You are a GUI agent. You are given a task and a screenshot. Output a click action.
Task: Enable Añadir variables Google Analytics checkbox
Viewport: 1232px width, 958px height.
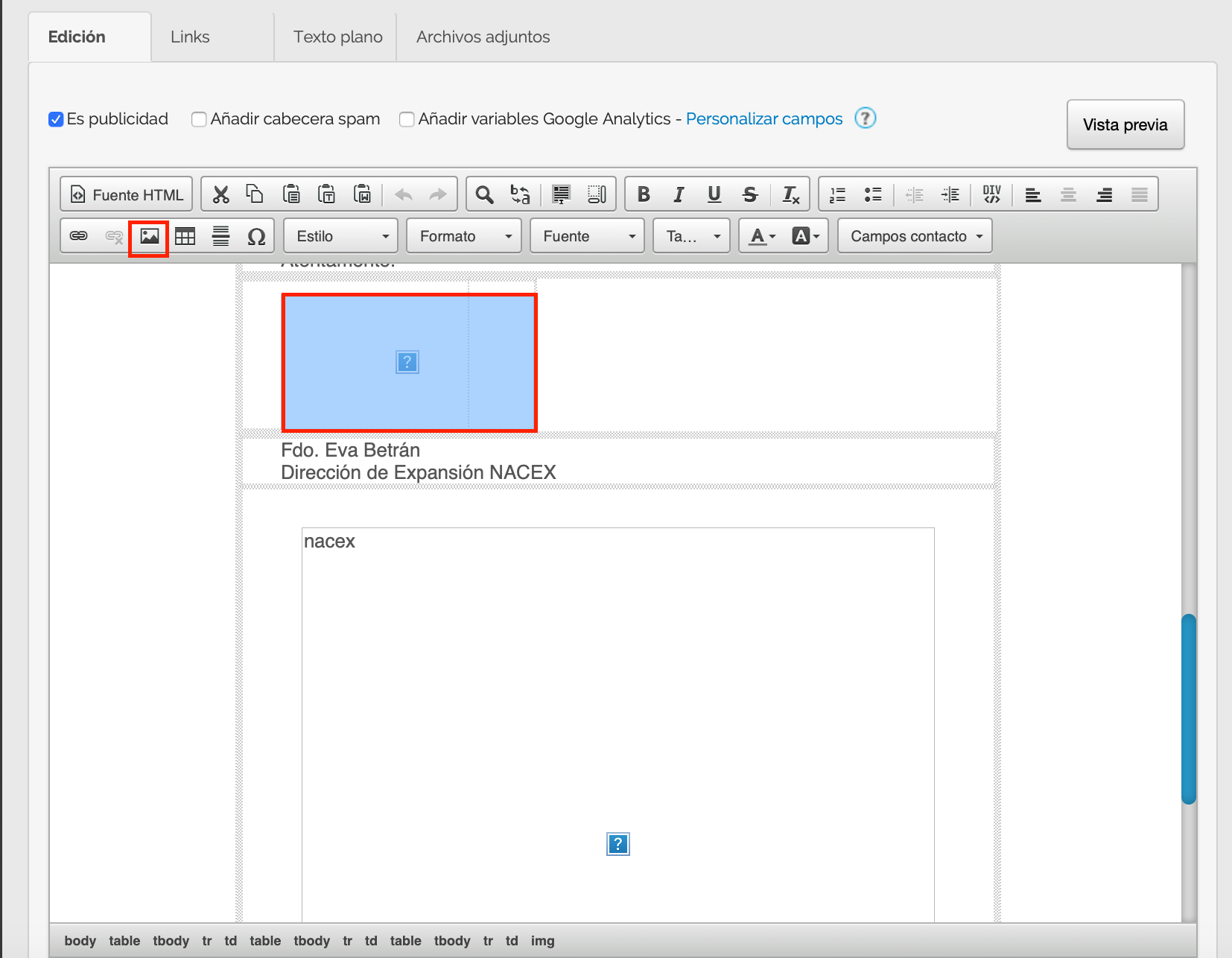pos(407,119)
